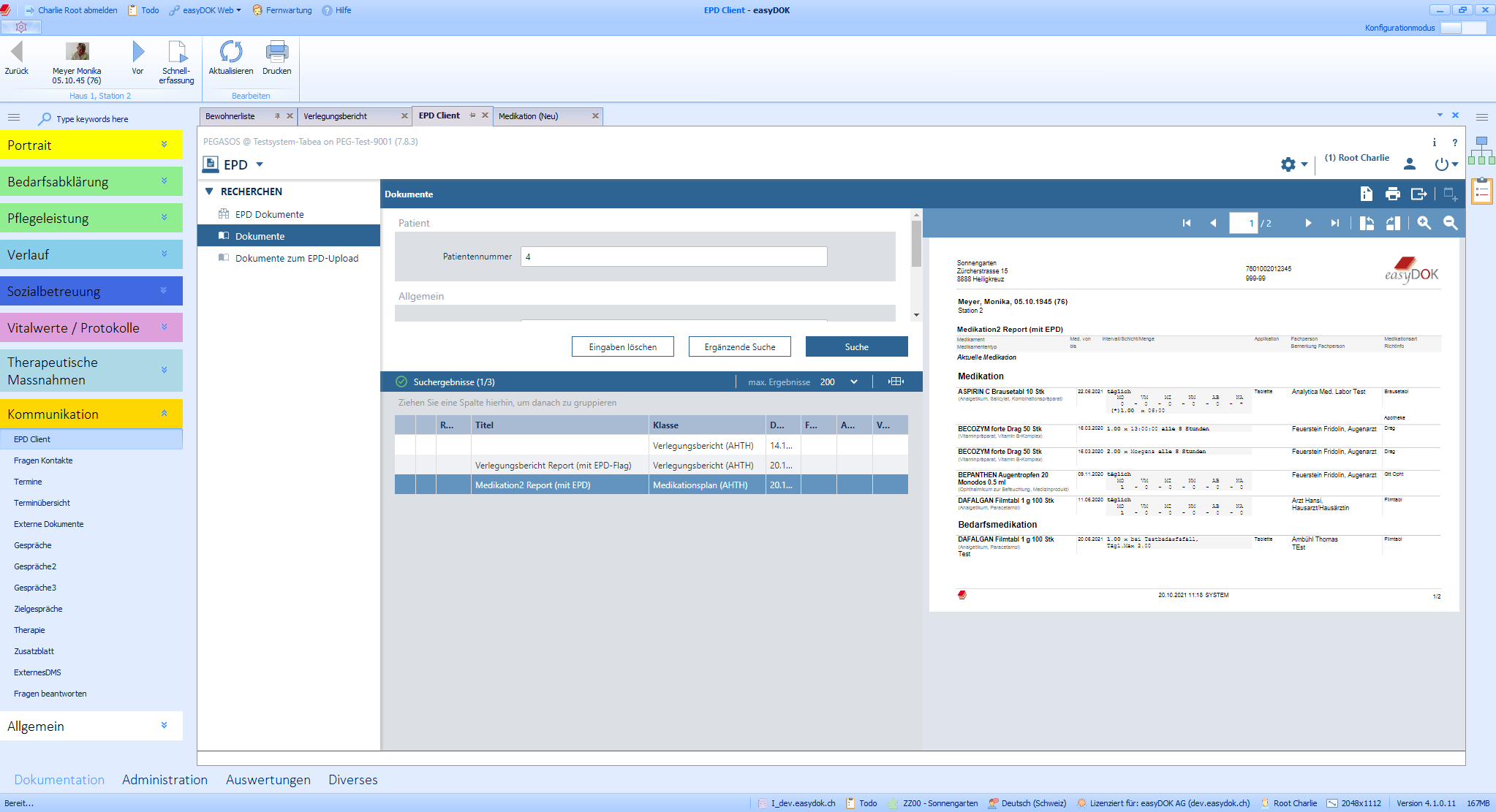Viewport: 1496px width, 812px height.
Task: Go to next page in preview
Action: [x=1308, y=223]
